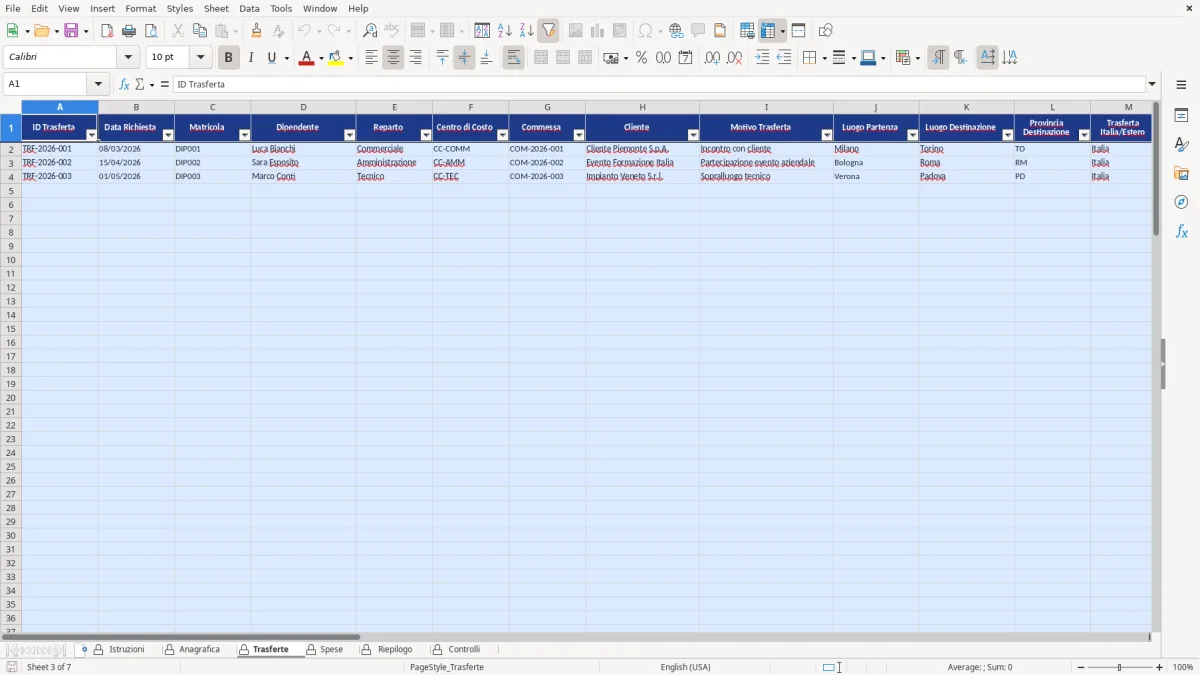The image size is (1200, 675).
Task: Click the Format as Date icon
Action: (x=685, y=58)
